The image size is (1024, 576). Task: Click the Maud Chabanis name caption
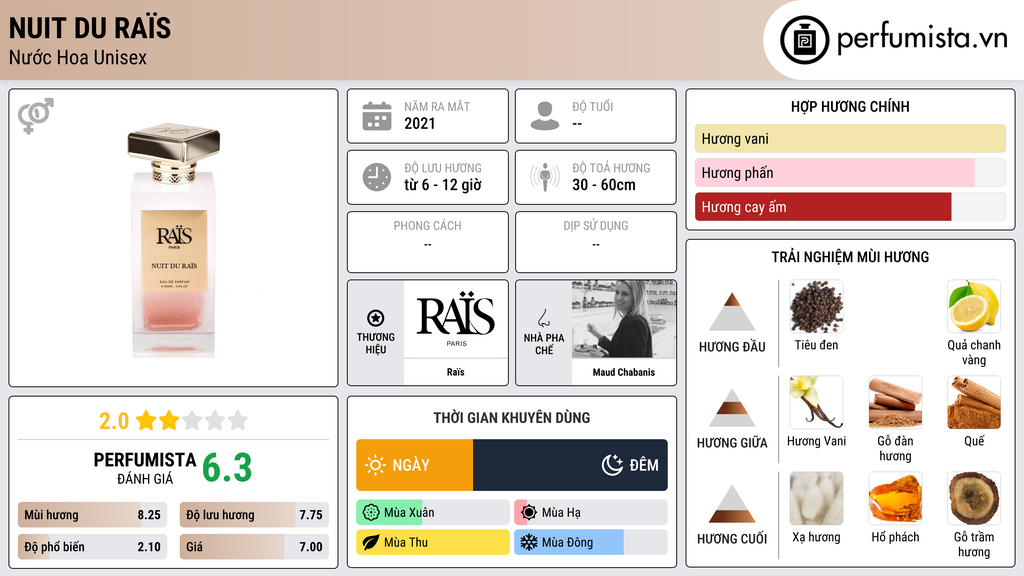(624, 372)
